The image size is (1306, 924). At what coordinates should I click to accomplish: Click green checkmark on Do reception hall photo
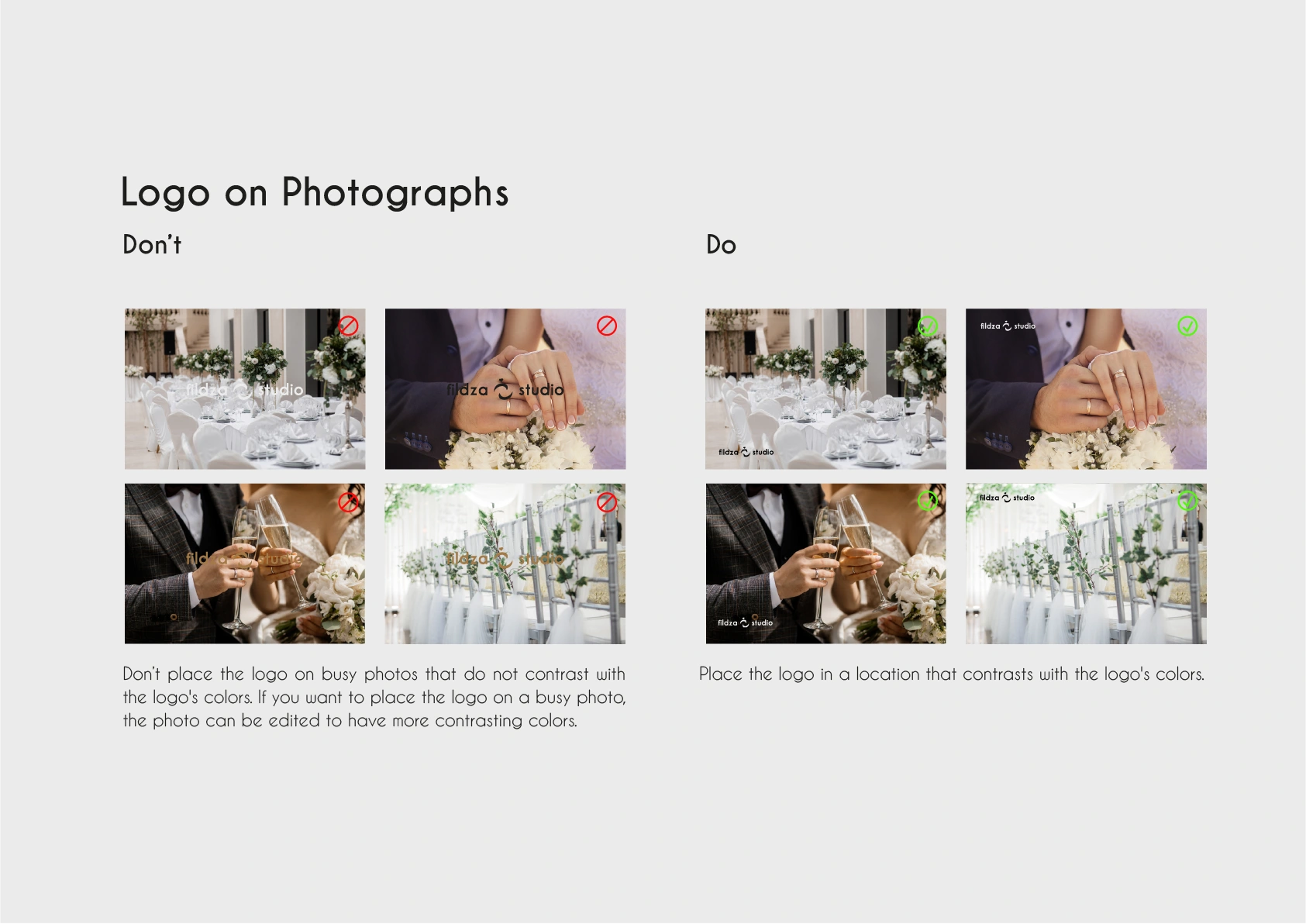tap(928, 326)
